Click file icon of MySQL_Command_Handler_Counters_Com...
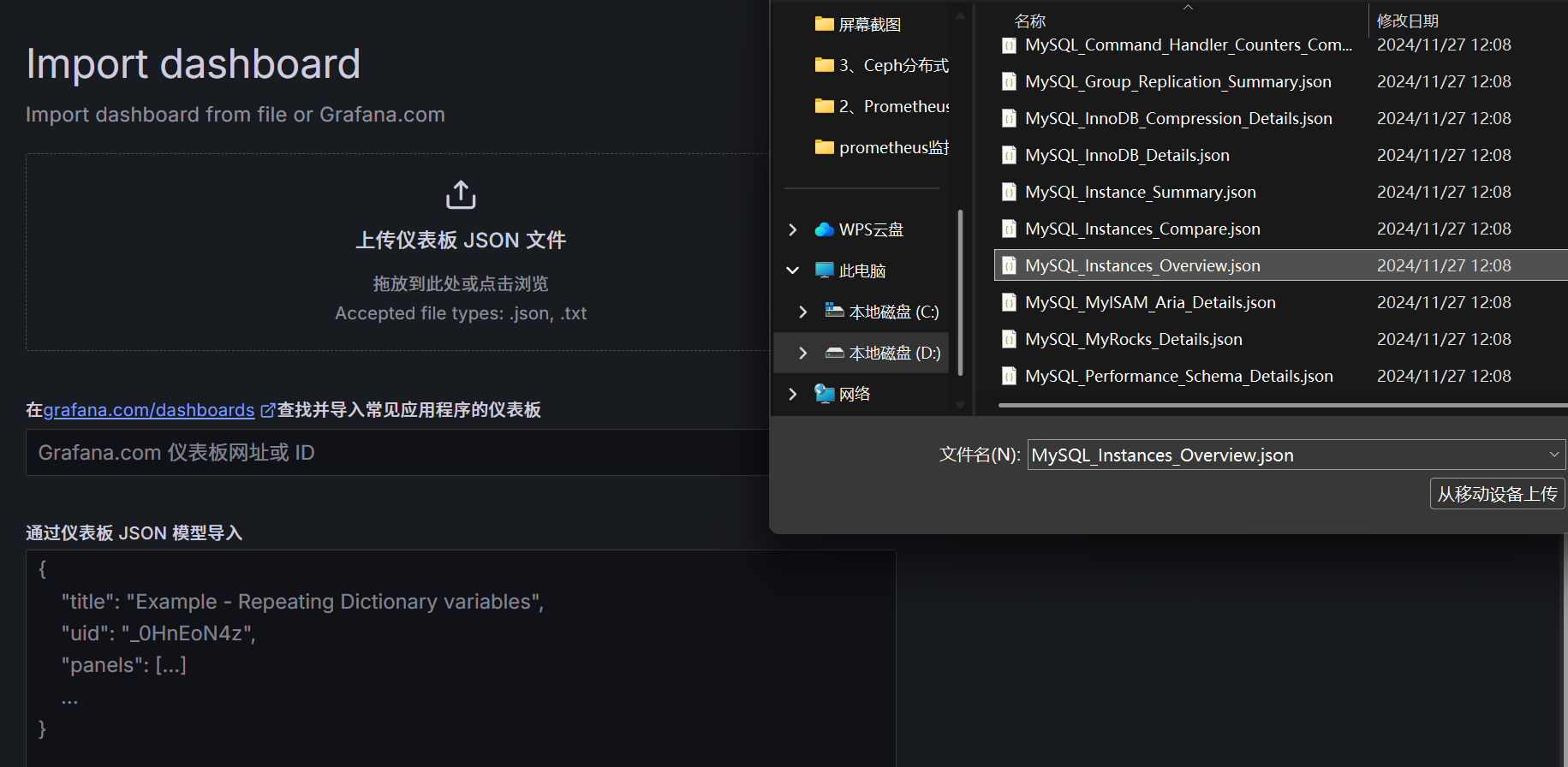The height and width of the screenshot is (767, 1568). (x=1010, y=45)
